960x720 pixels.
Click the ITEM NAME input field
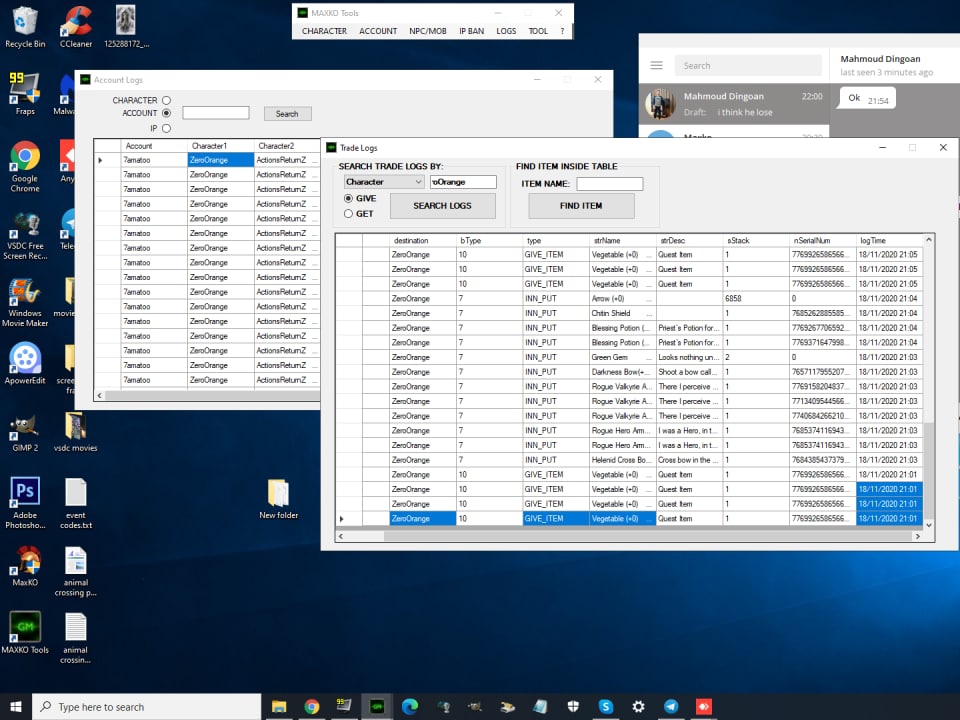610,184
